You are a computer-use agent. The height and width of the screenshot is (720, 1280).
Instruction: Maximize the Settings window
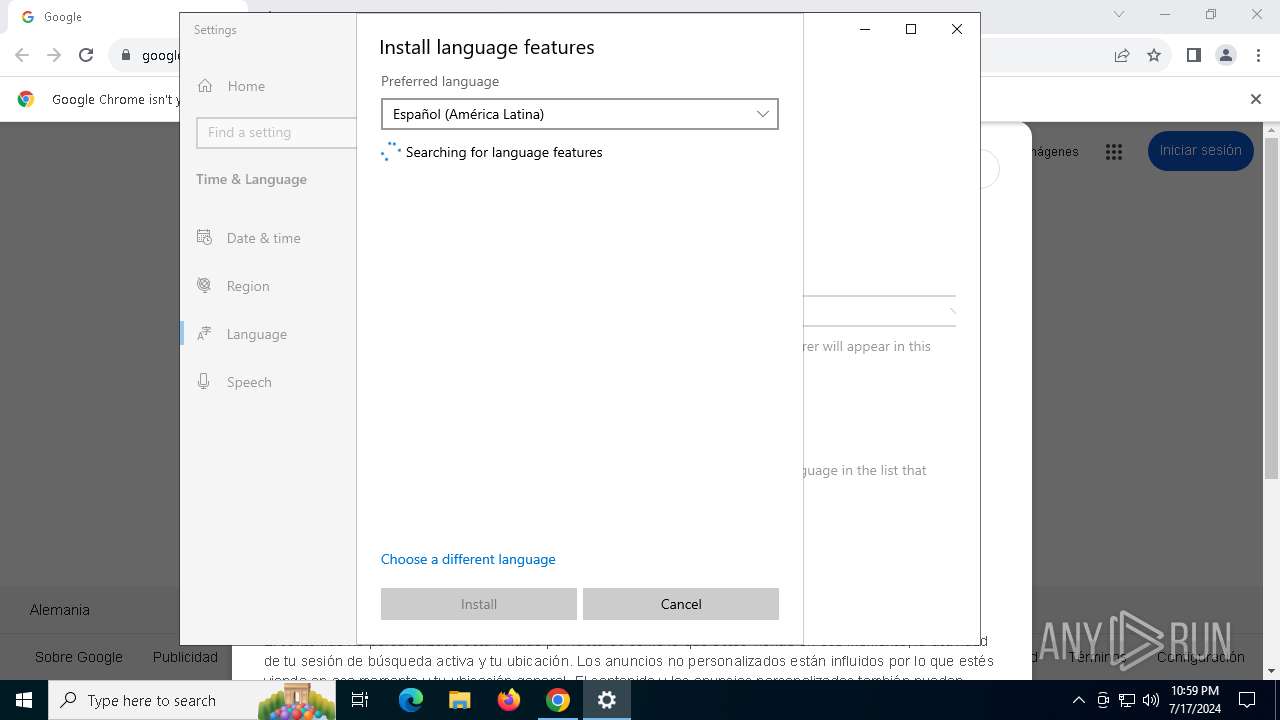pyautogui.click(x=911, y=29)
